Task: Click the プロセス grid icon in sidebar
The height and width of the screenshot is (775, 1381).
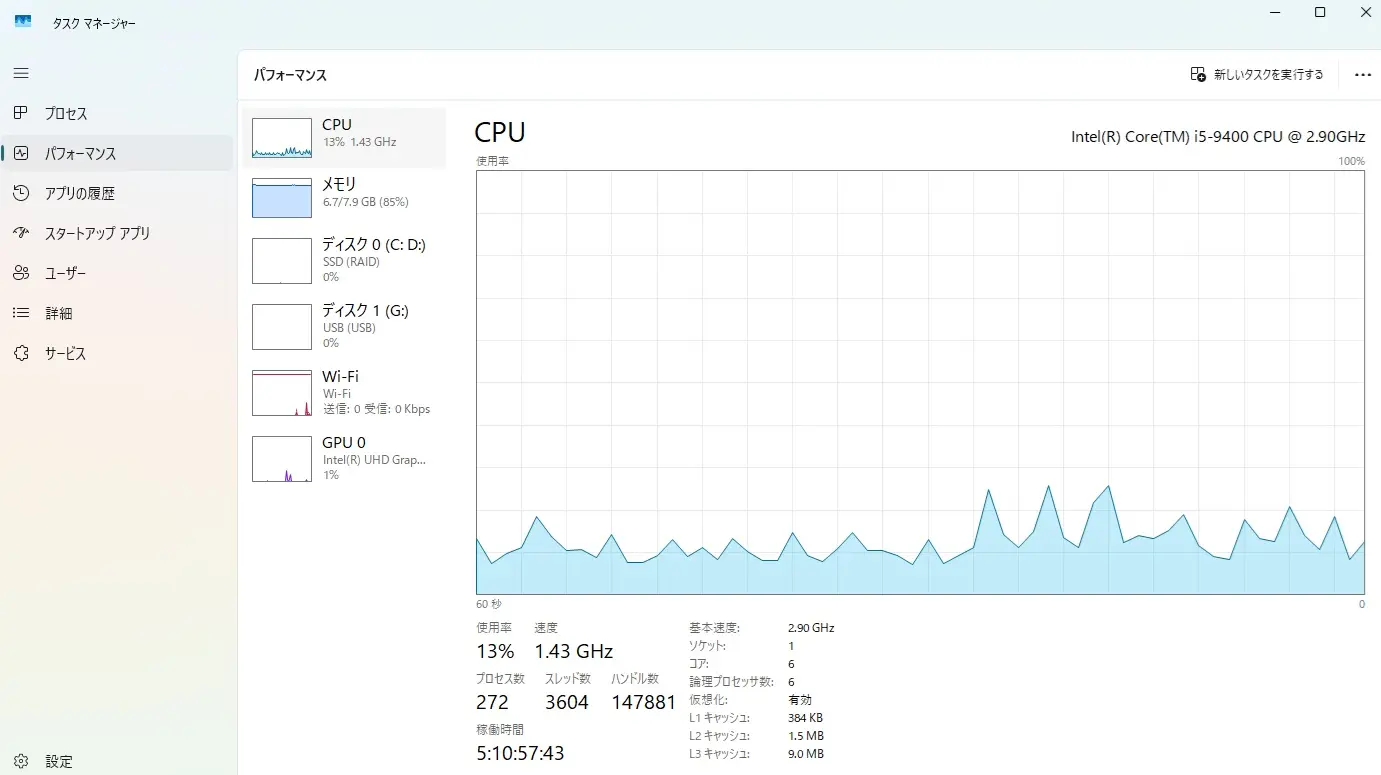Action: pyautogui.click(x=21, y=113)
